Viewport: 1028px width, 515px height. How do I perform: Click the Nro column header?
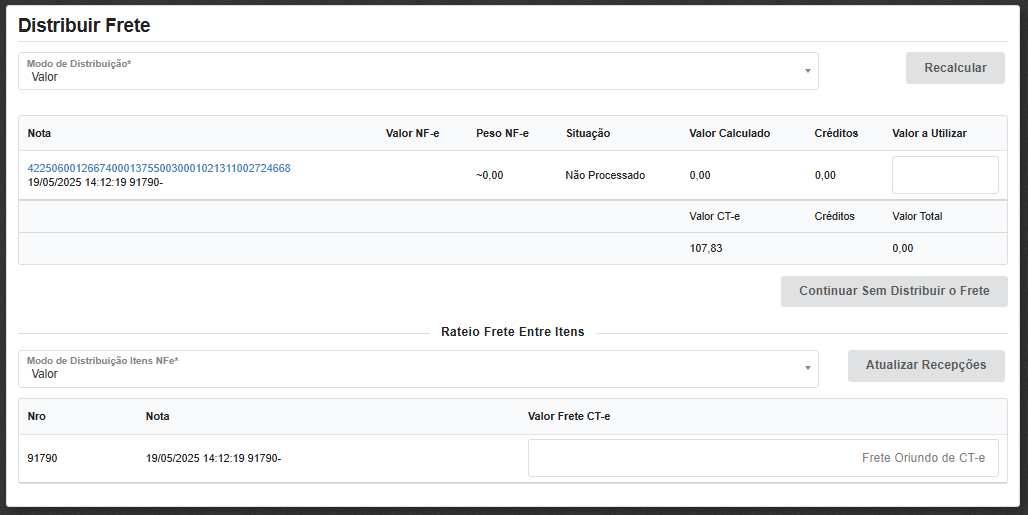(36, 416)
